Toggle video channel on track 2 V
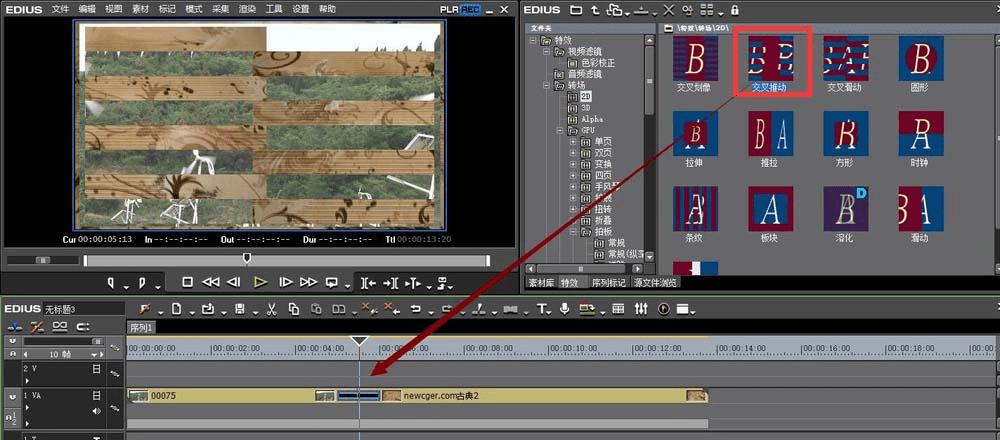 tap(97, 369)
